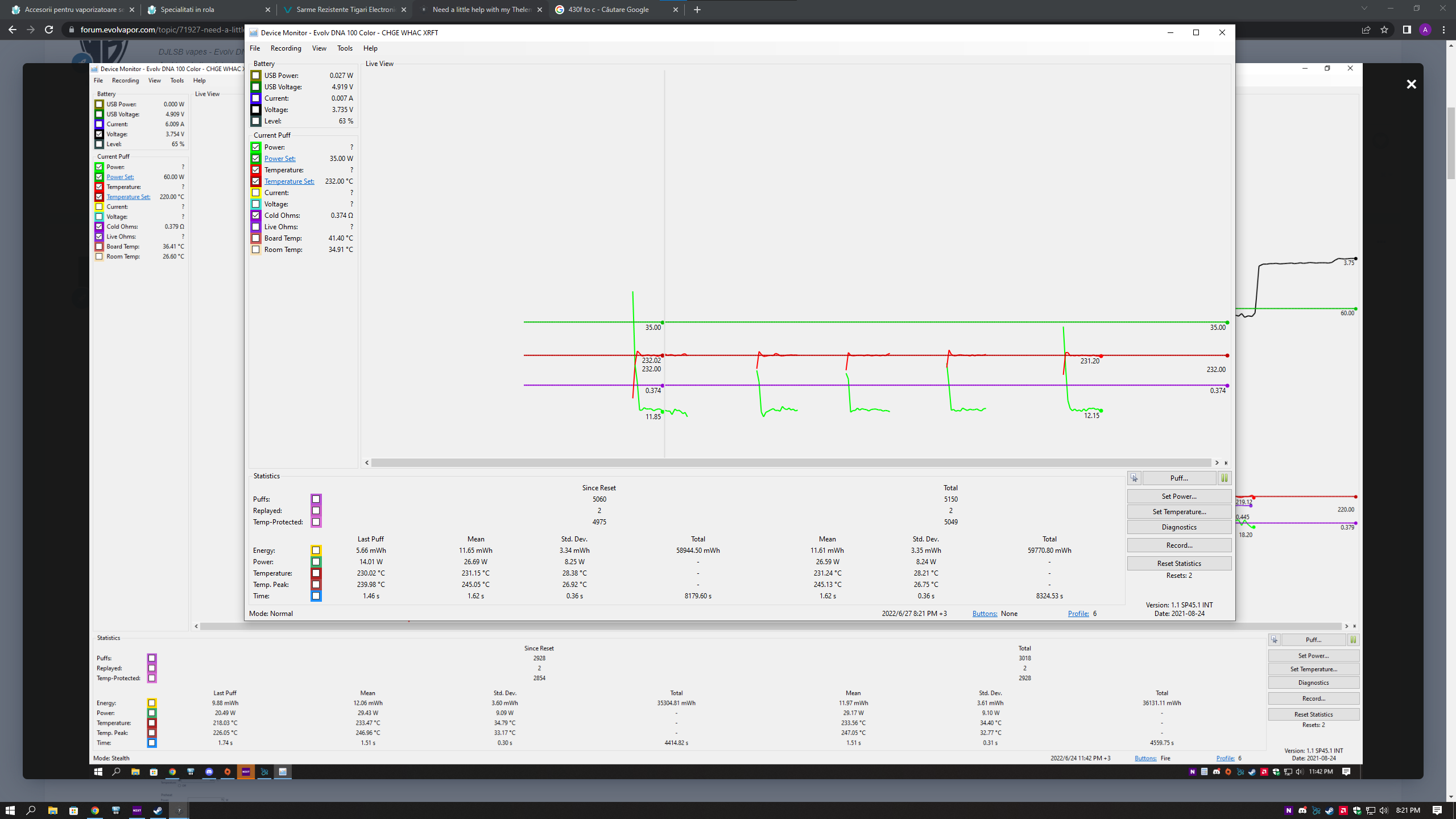This screenshot has width=1456, height=819.
Task: Close the image lightbox with white X
Action: click(1411, 84)
